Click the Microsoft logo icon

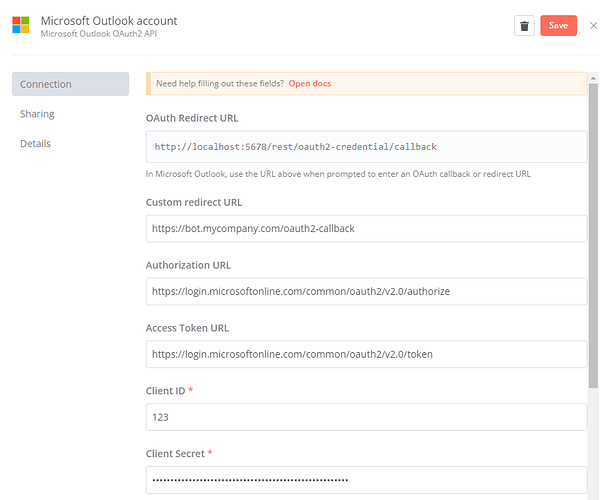pyautogui.click(x=20, y=25)
